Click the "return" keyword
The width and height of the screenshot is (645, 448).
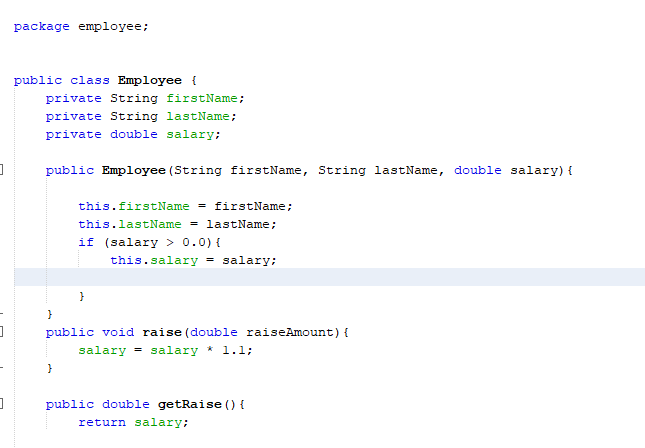[102, 422]
